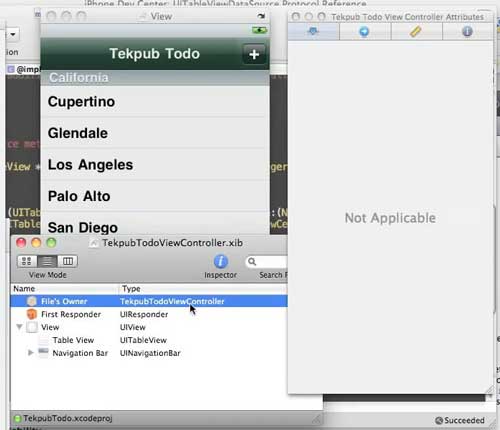Click the UIView type cell
Screen dimensions: 500x430
pyautogui.click(x=133, y=327)
